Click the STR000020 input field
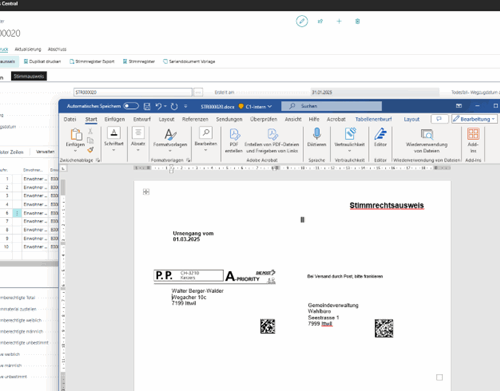Screen dimensions: 500x391 pyautogui.click(x=133, y=92)
